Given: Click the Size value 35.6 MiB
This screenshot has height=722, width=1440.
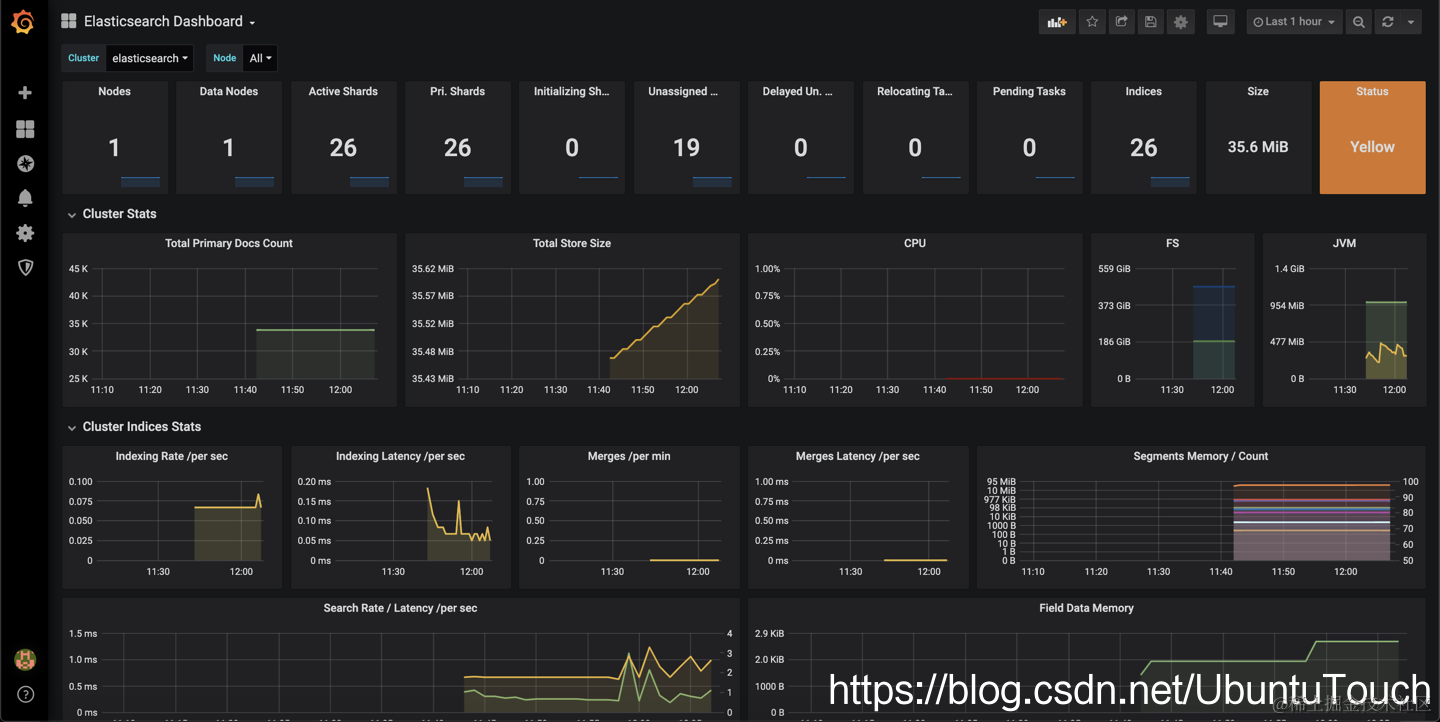Looking at the screenshot, I should 1258,147.
